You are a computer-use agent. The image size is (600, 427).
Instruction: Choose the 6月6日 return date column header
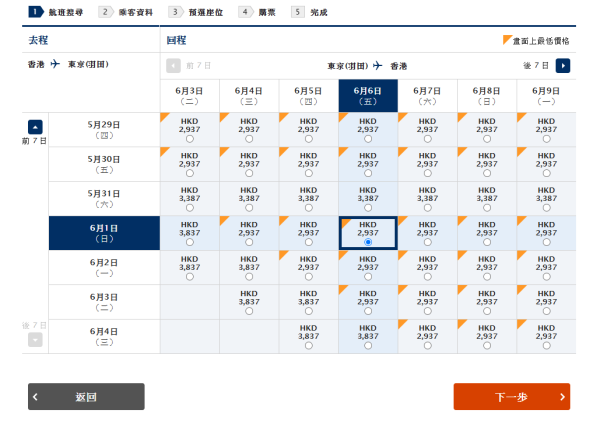[368, 95]
